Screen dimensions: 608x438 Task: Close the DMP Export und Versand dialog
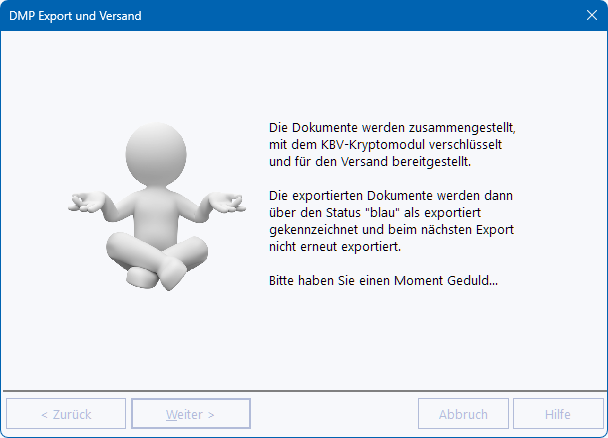pyautogui.click(x=590, y=15)
